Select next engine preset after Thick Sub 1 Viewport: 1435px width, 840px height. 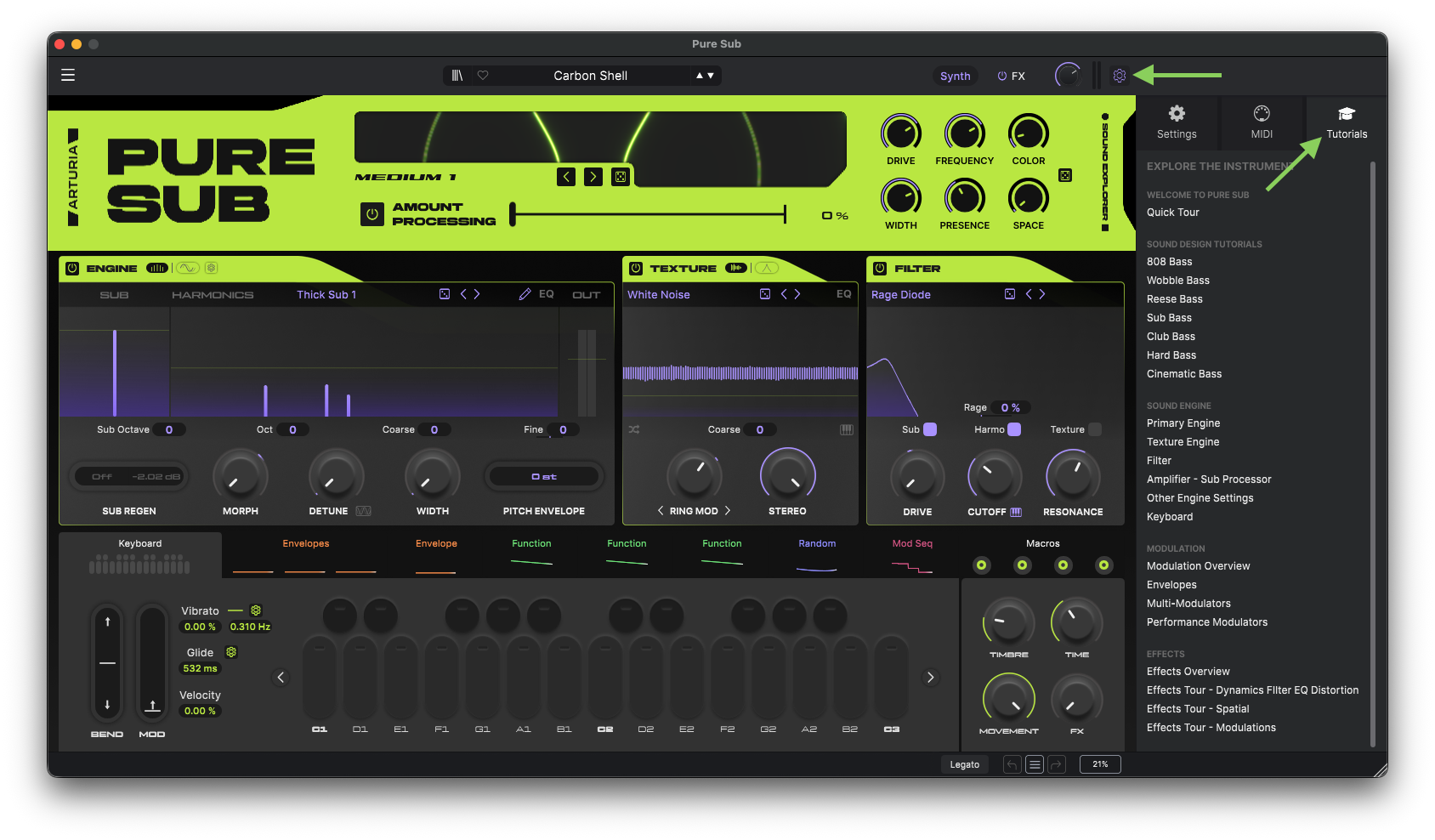pos(477,294)
